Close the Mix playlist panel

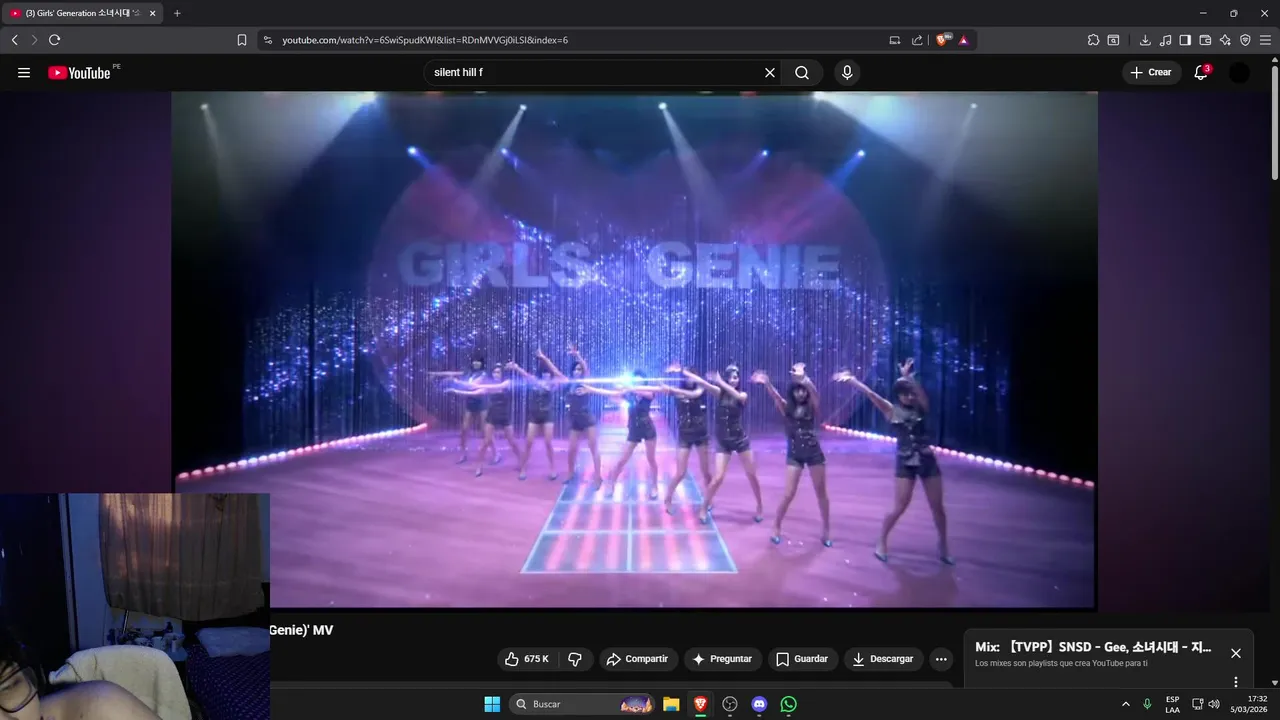click(x=1236, y=653)
